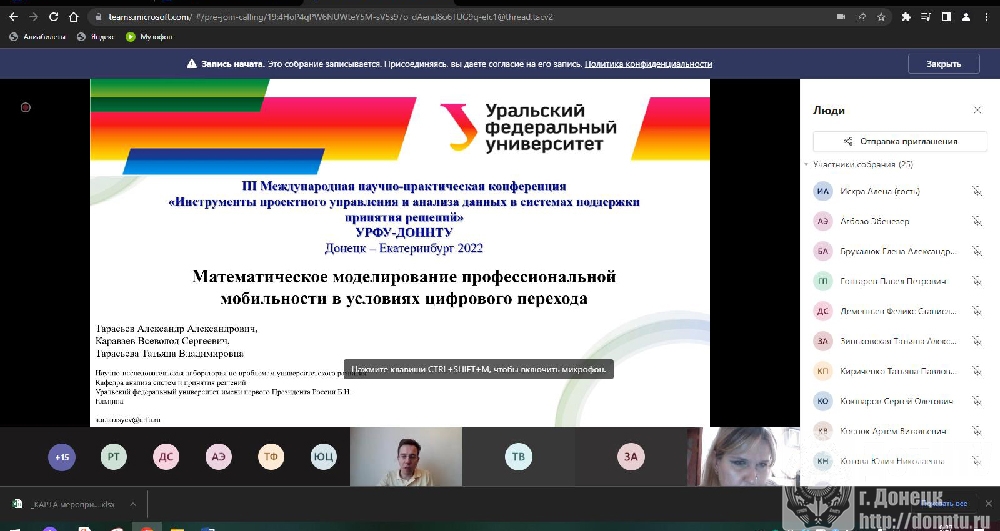This screenshot has width=1000, height=531.
Task: Select the РТ participant avatar
Action: pos(114,457)
